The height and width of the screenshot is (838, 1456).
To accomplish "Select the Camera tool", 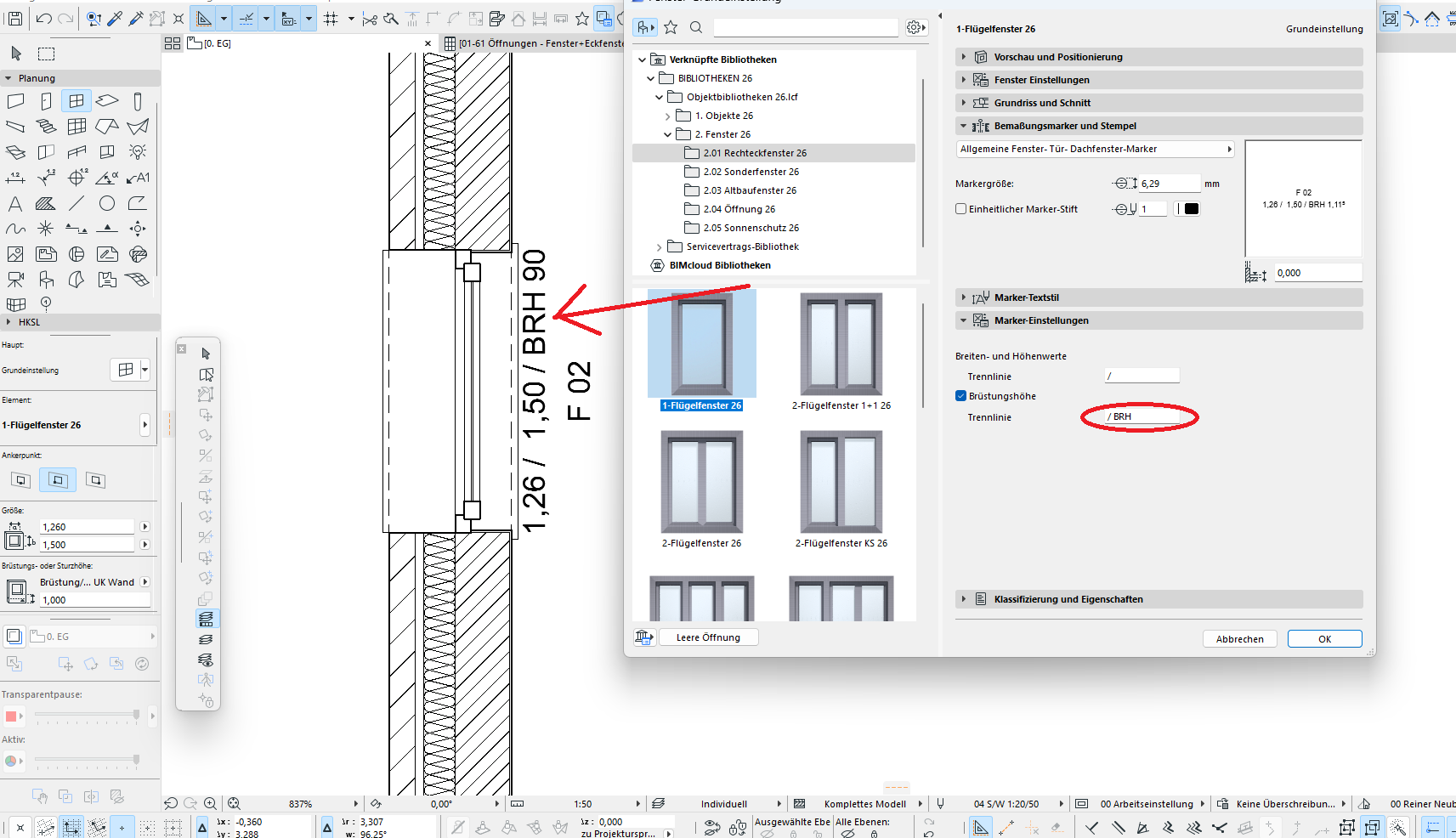I will coord(15,279).
